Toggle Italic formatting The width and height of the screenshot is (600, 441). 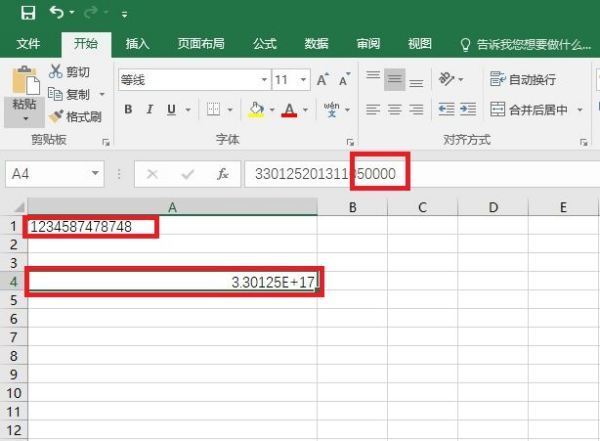pos(150,110)
